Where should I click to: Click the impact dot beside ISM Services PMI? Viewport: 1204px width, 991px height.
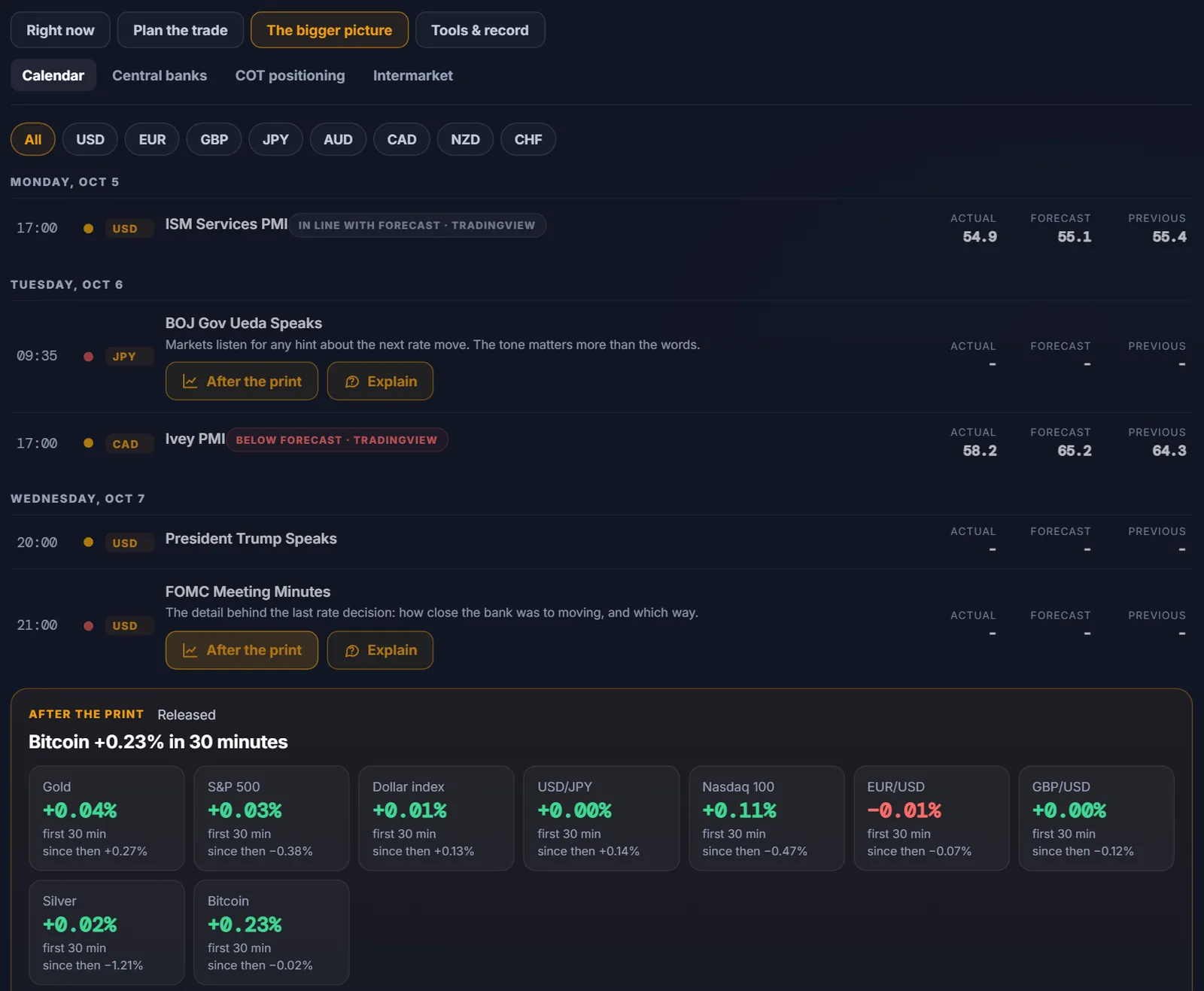tap(88, 228)
